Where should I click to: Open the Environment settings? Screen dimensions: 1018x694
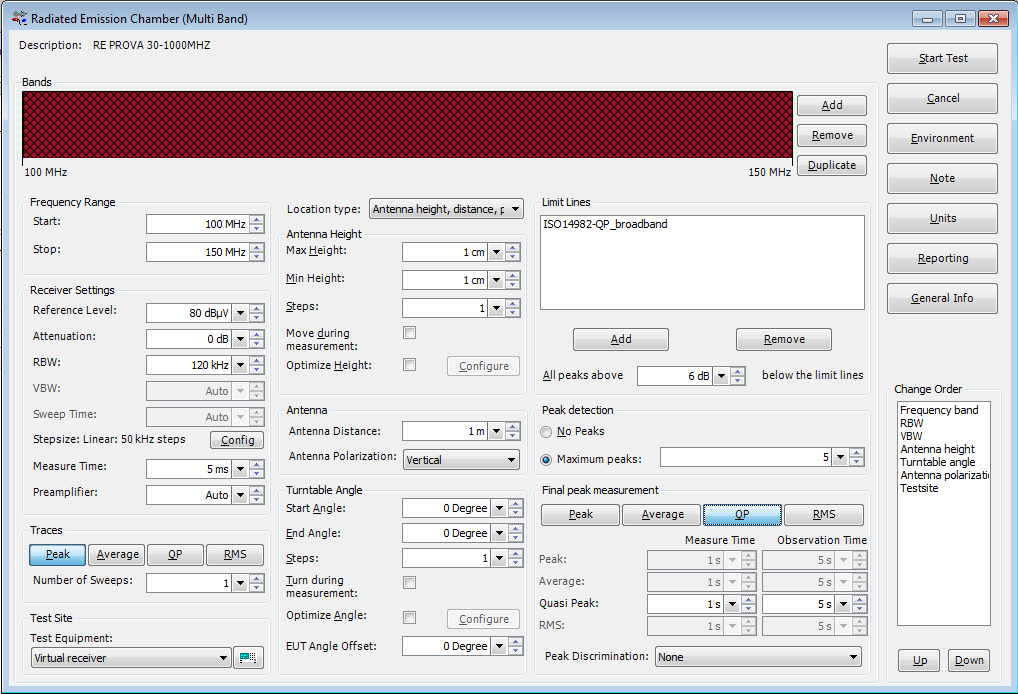pyautogui.click(x=943, y=138)
